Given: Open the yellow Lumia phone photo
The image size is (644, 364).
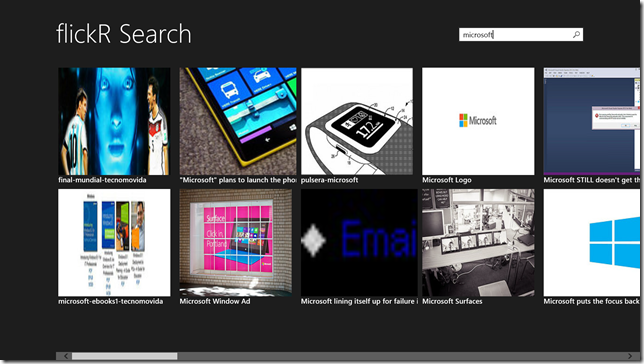Looking at the screenshot, I should 238,121.
